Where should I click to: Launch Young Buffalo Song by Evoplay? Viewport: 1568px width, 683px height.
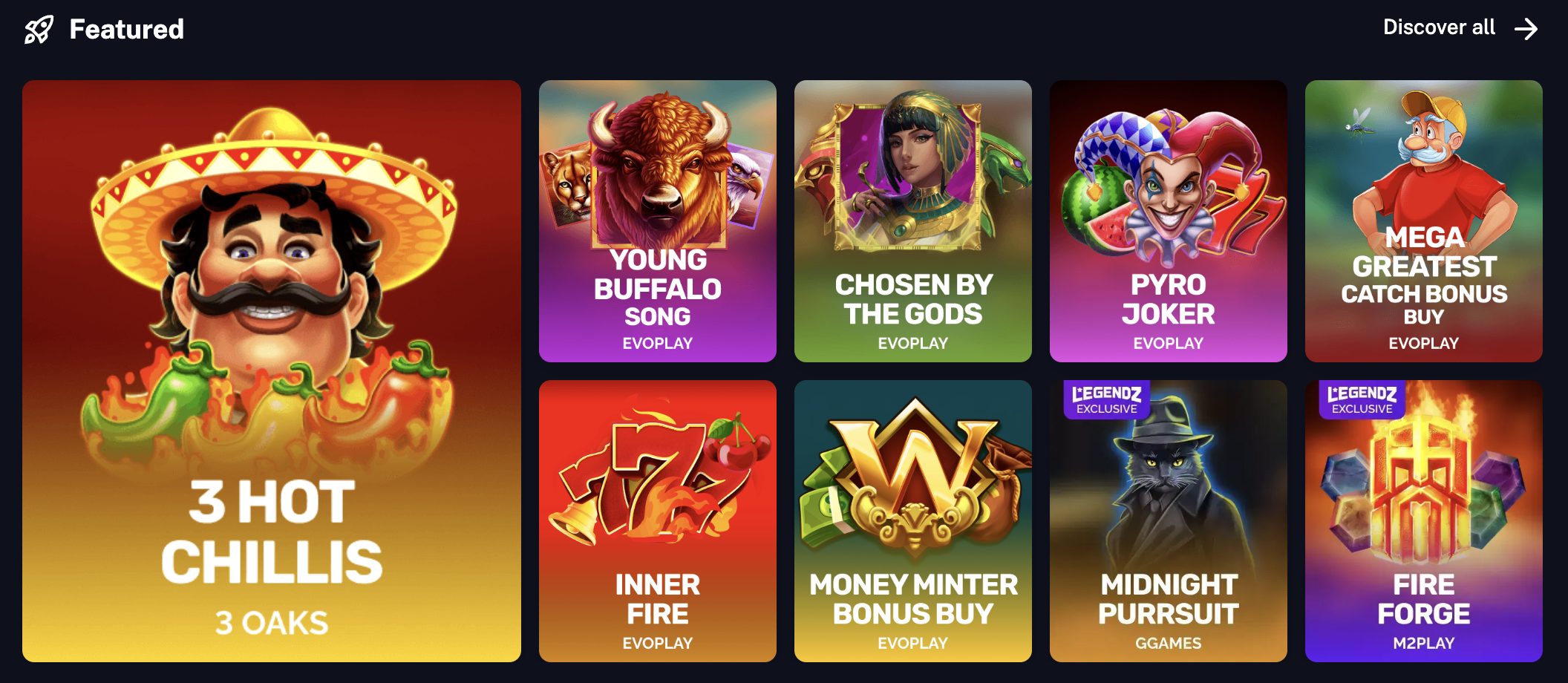(x=658, y=221)
